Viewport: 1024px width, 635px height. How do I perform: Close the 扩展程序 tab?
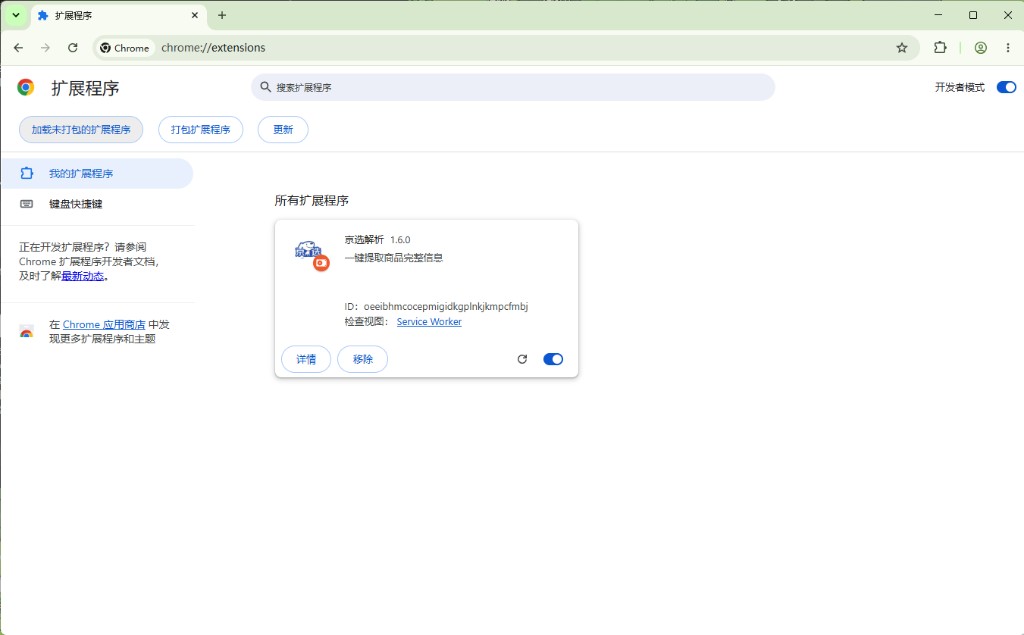click(195, 15)
